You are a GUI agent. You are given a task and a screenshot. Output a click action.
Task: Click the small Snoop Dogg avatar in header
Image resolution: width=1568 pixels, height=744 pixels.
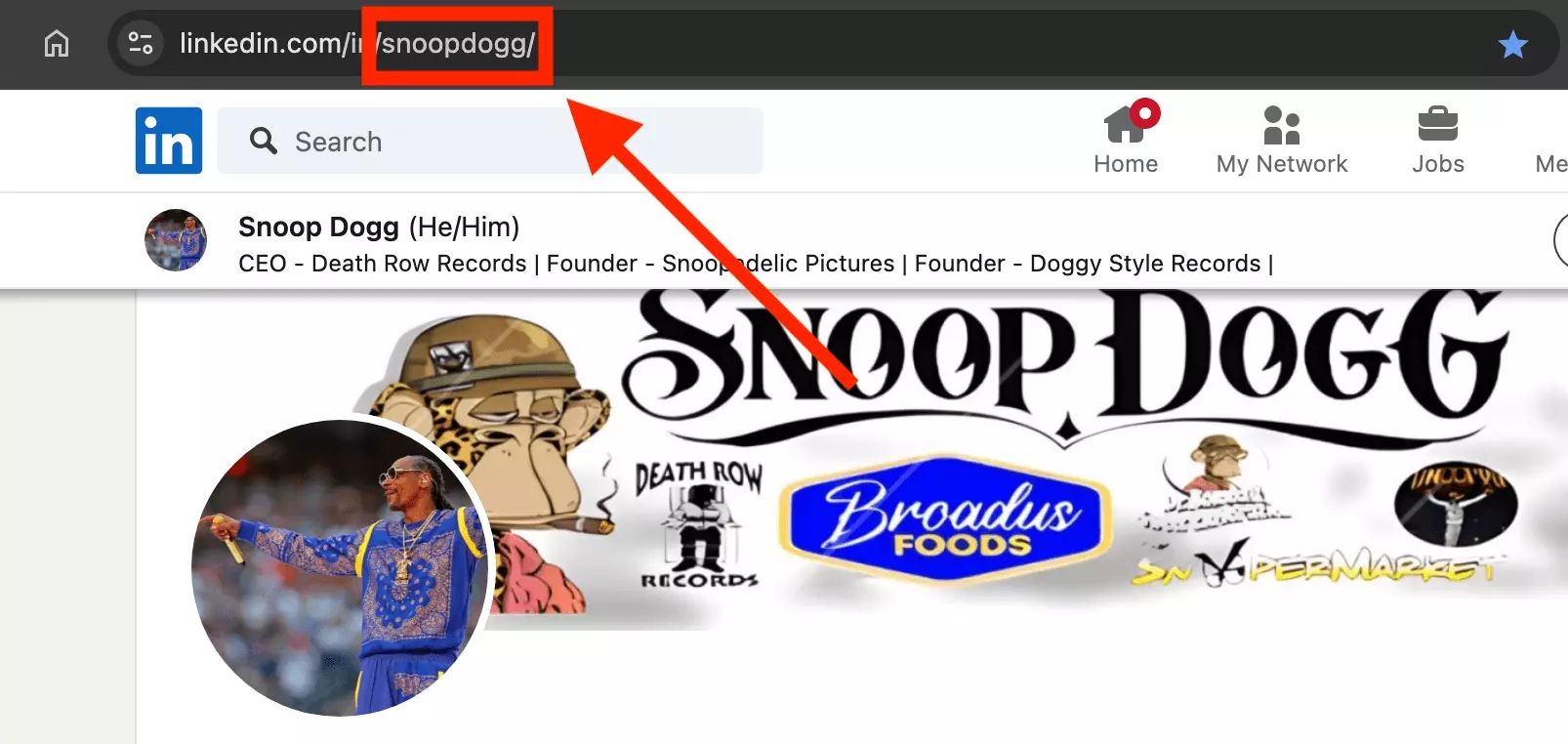[x=176, y=240]
